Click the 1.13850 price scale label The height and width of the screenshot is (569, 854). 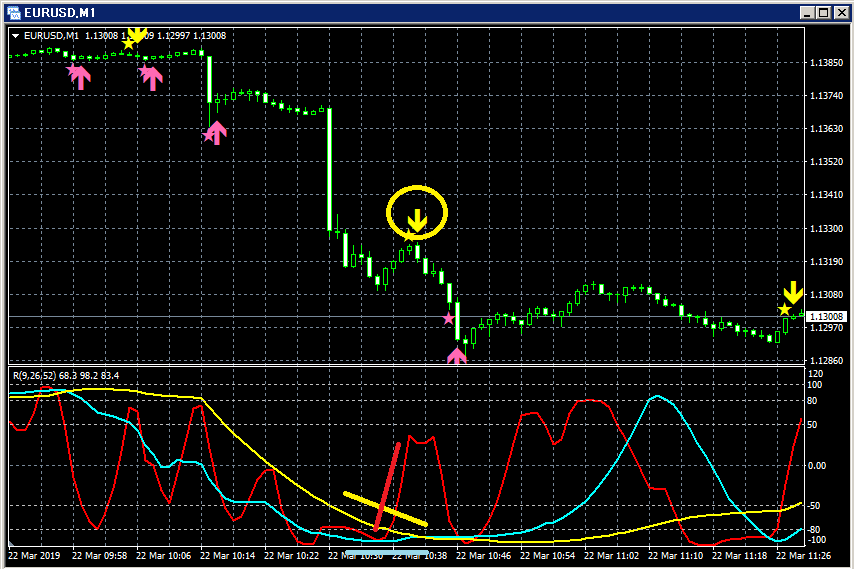826,63
